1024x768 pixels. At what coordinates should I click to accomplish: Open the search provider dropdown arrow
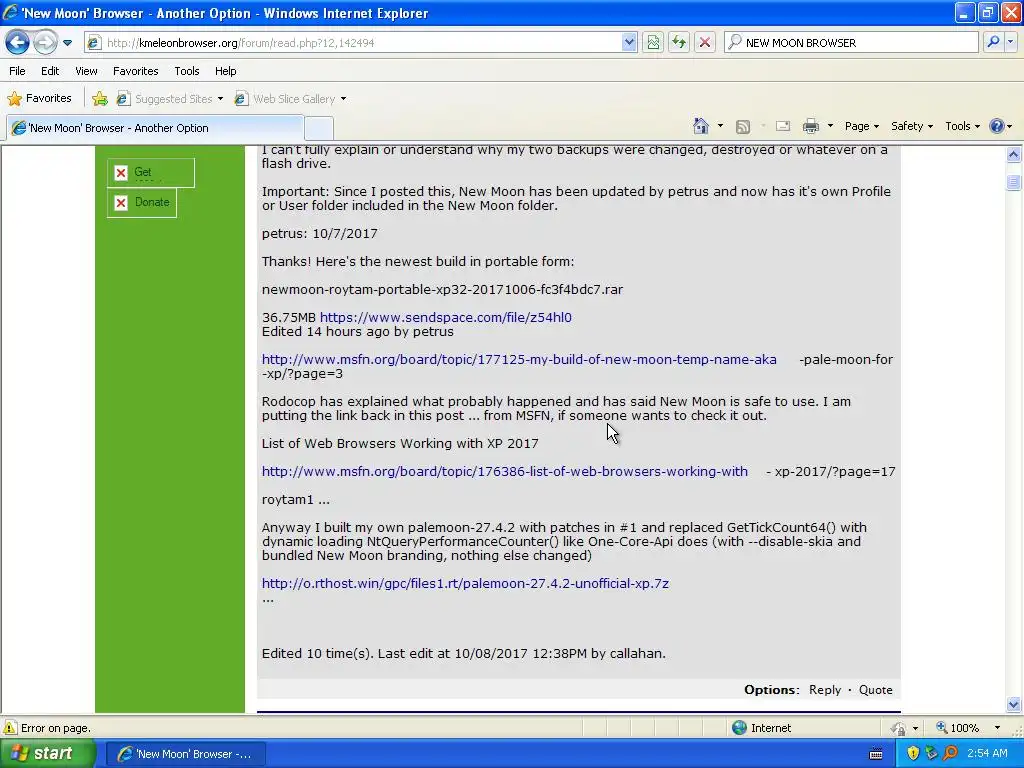(1010, 42)
